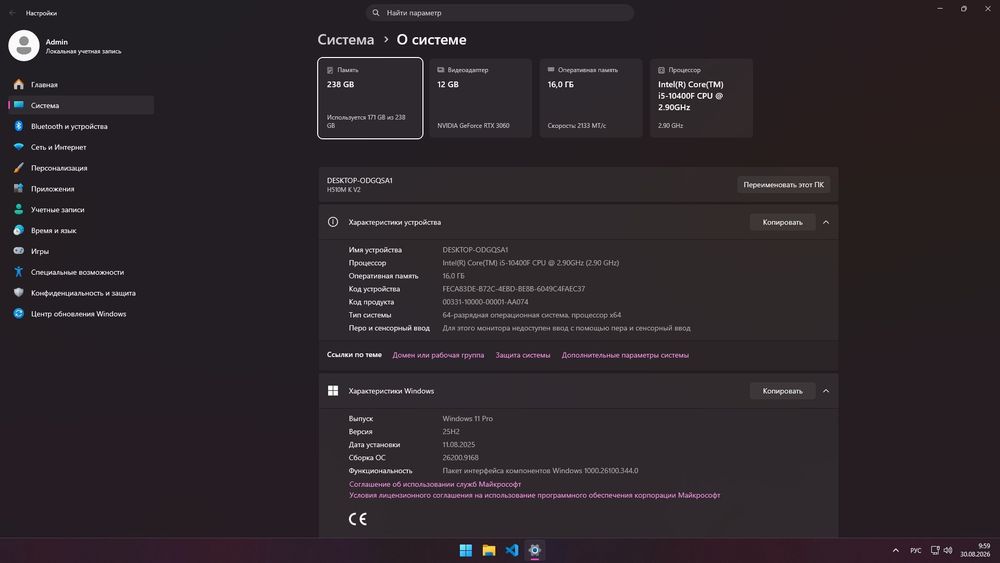1000x563 pixels.
Task: Open Специальные возможности accessibility icon
Action: pos(18,272)
